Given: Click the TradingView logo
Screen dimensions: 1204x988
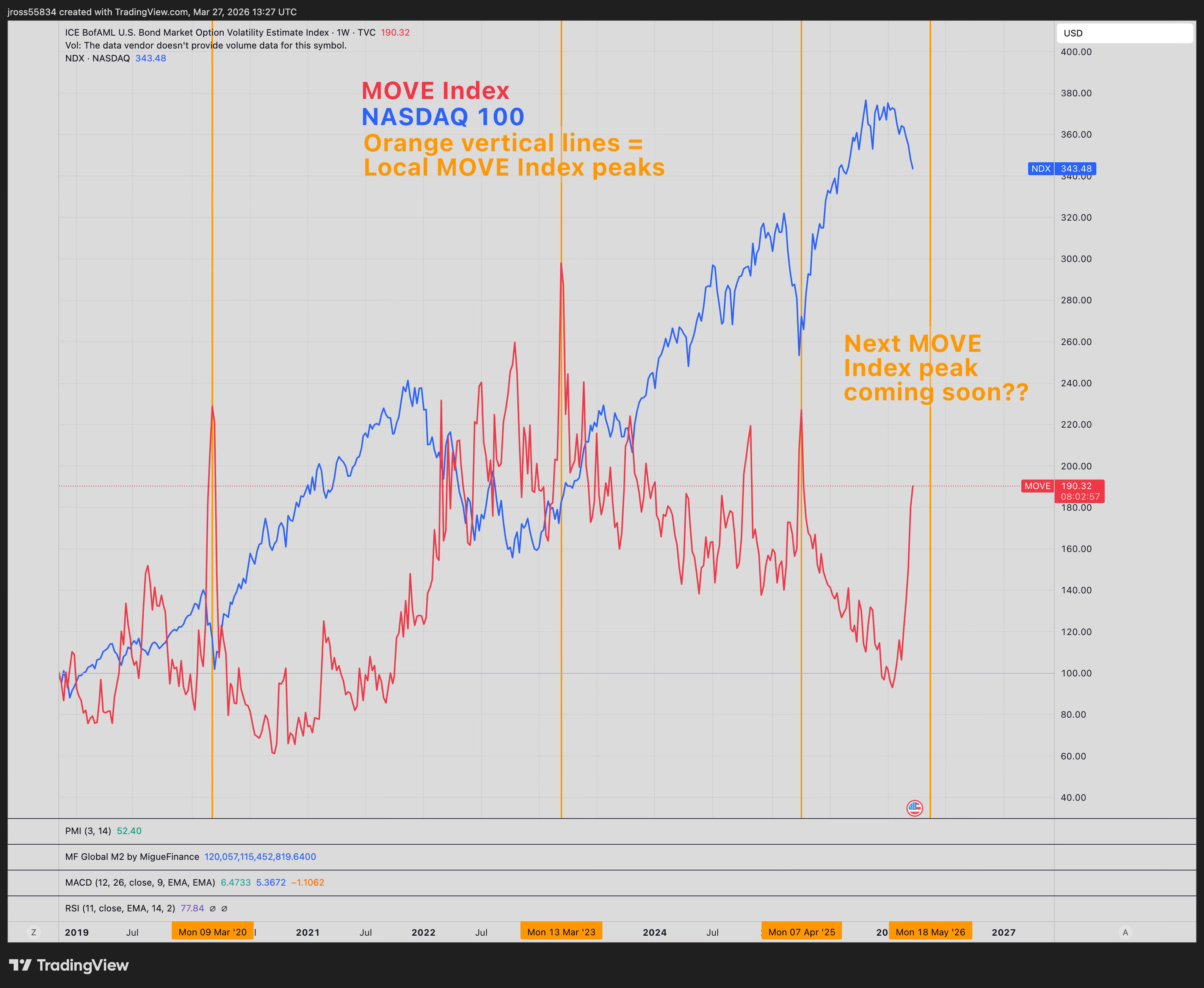Looking at the screenshot, I should click(x=69, y=964).
